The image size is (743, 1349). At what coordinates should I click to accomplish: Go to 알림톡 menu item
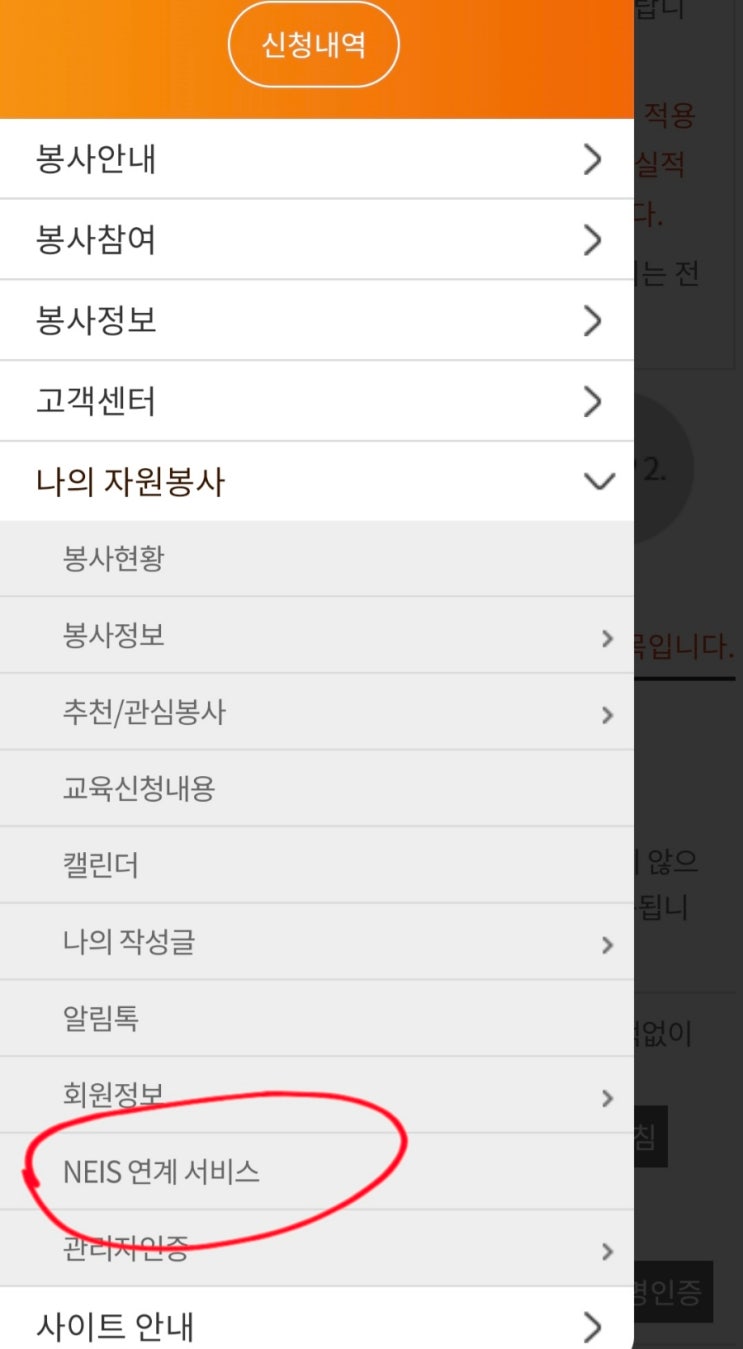pos(100,1018)
